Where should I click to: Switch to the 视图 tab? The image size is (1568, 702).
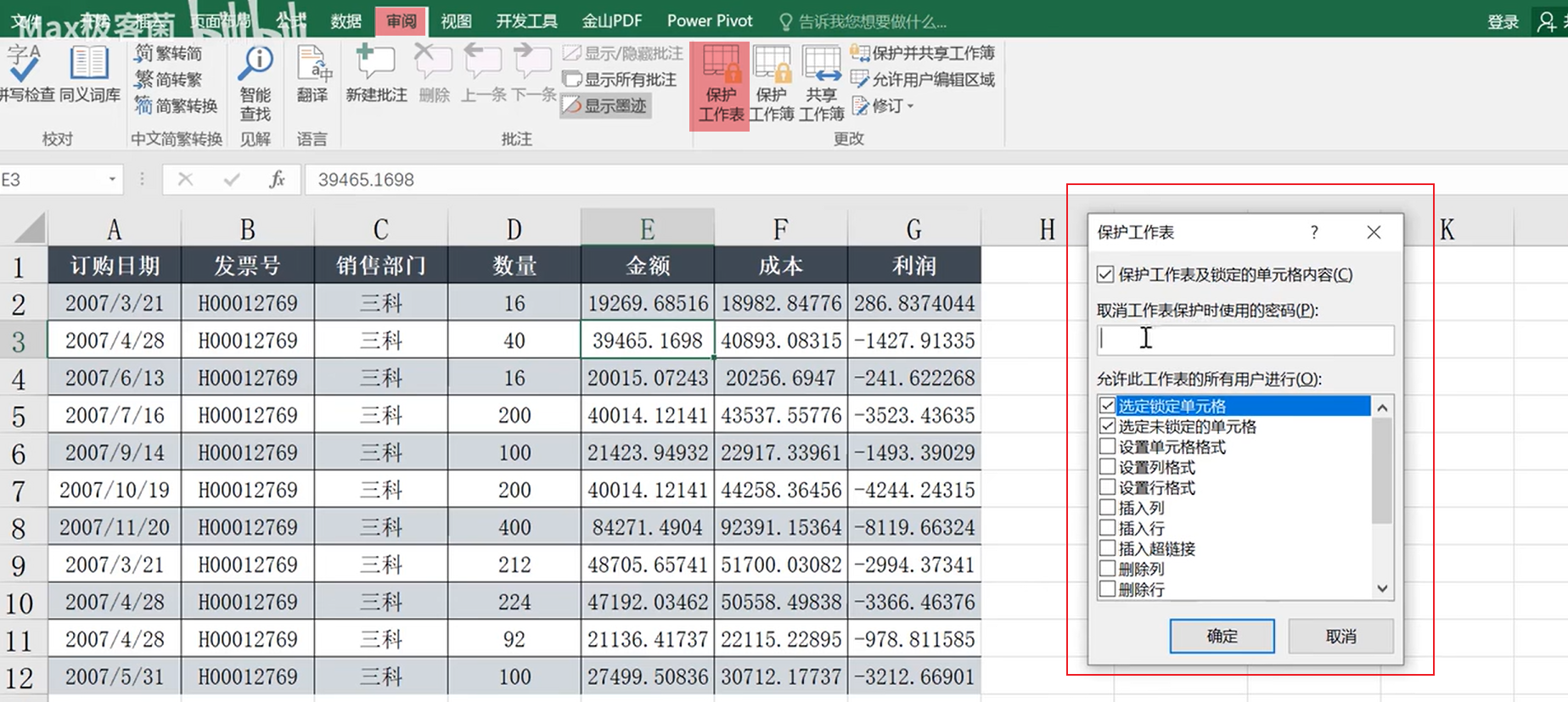point(456,21)
